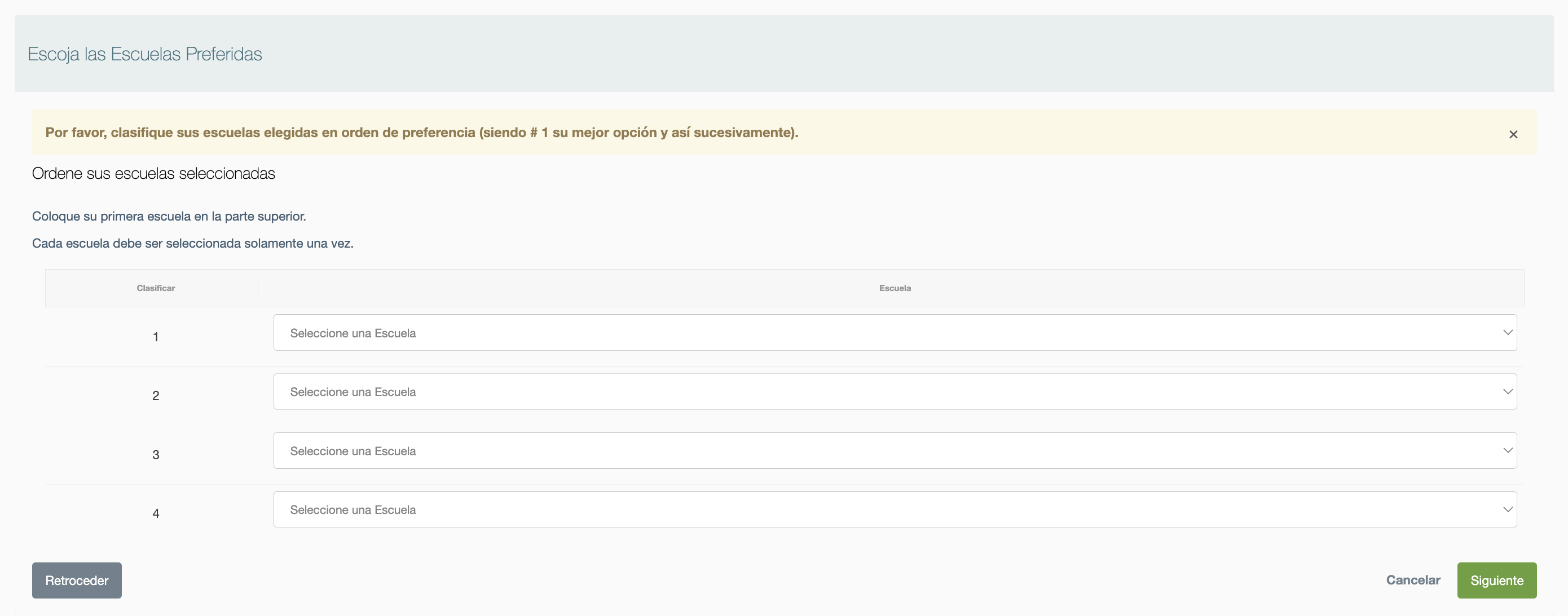
Task: Click the rank number 1 cell
Action: pyautogui.click(x=156, y=337)
